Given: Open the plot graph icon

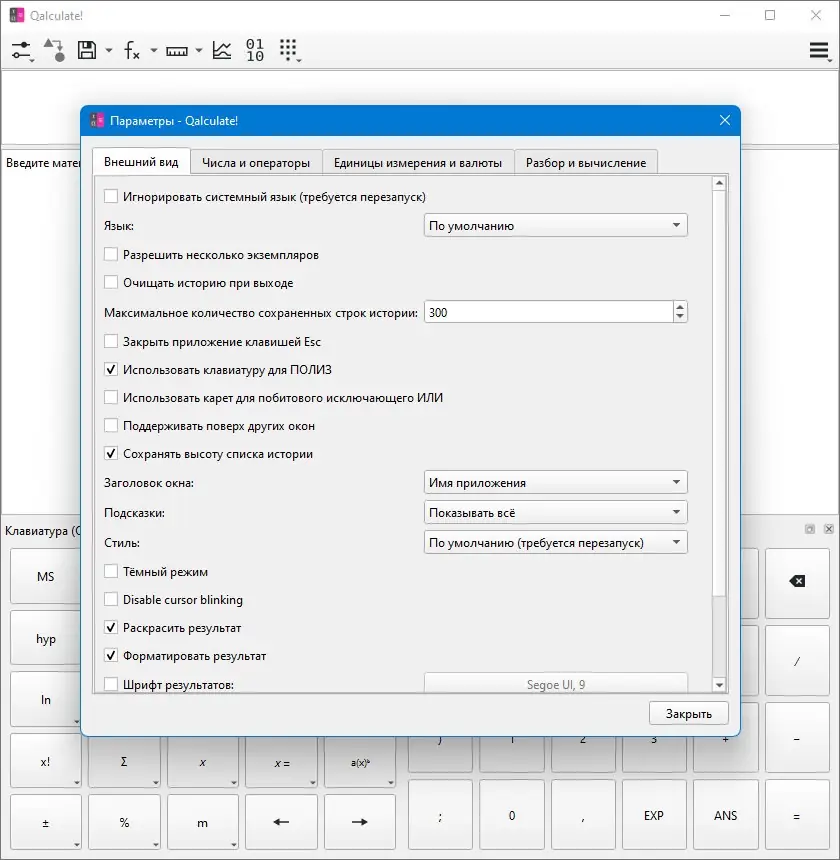Looking at the screenshot, I should (222, 50).
